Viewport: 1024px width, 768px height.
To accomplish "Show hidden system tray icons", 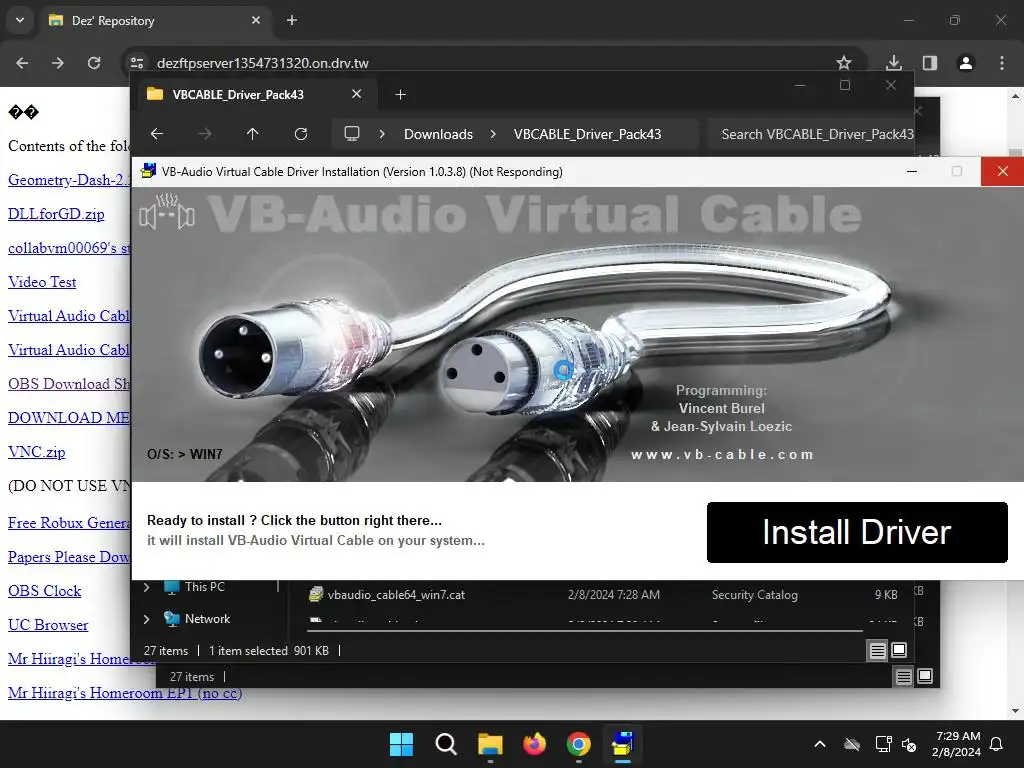I will pyautogui.click(x=820, y=744).
